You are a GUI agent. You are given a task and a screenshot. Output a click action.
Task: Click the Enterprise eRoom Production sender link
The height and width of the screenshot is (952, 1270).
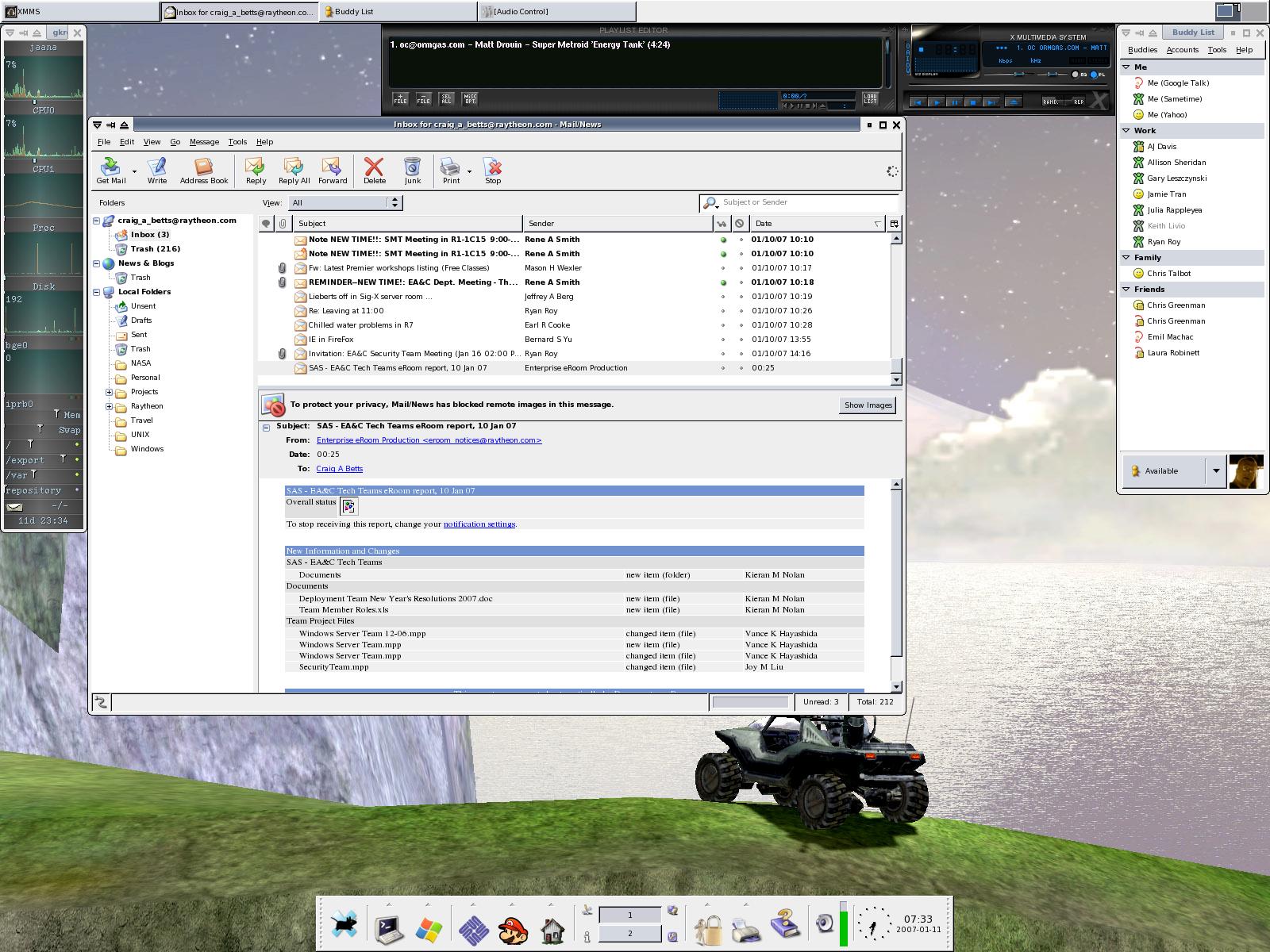click(x=429, y=440)
